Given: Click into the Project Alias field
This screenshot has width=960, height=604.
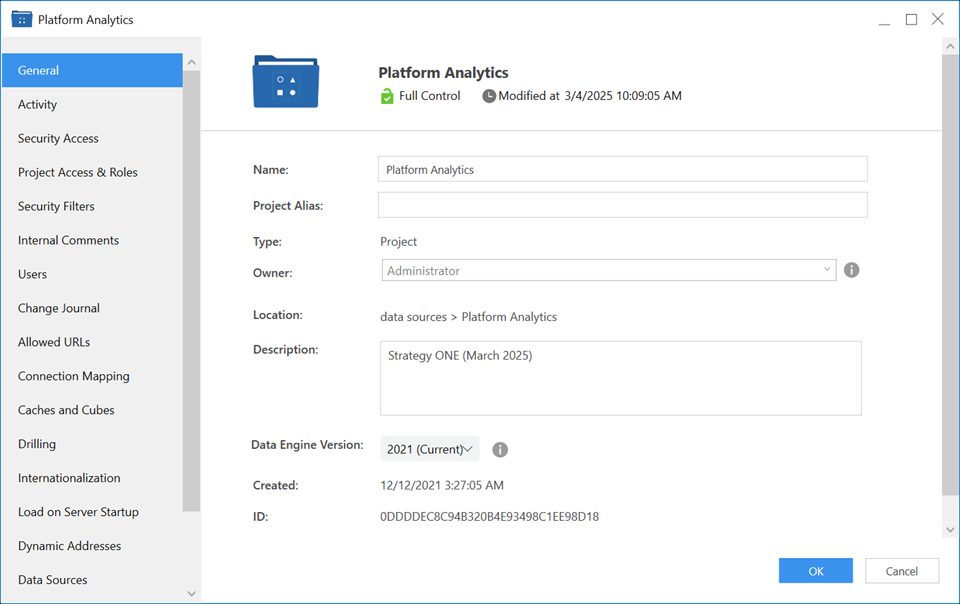Looking at the screenshot, I should click(622, 205).
